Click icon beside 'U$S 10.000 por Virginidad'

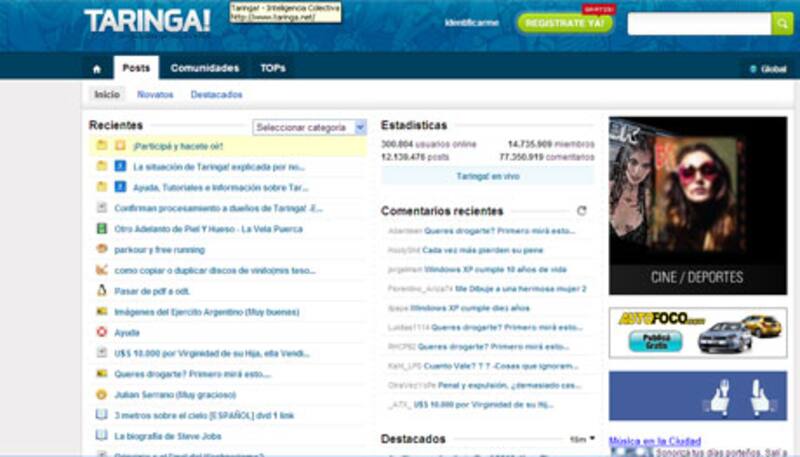[102, 352]
